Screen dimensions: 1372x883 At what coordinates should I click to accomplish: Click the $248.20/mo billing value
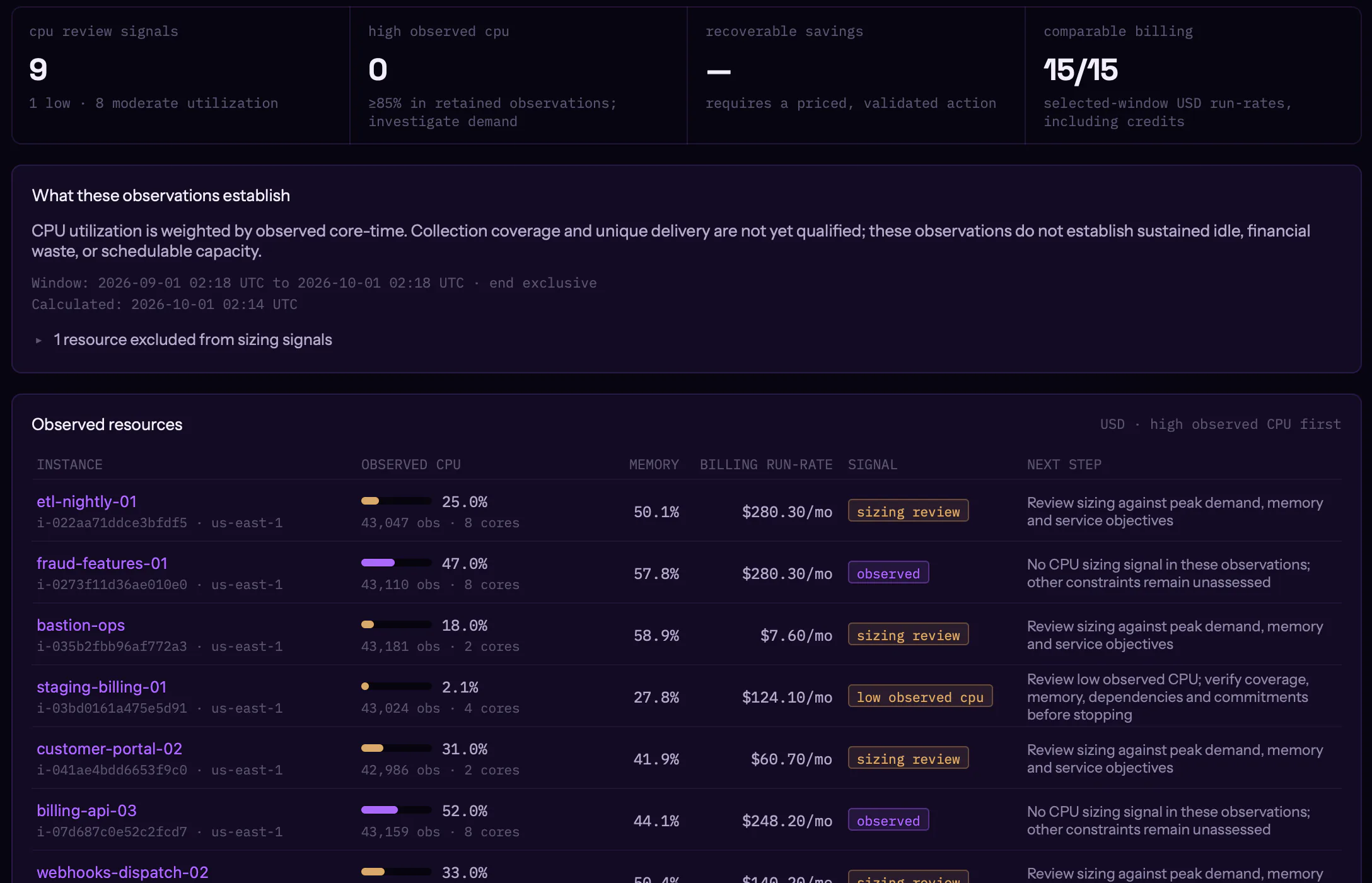point(787,821)
